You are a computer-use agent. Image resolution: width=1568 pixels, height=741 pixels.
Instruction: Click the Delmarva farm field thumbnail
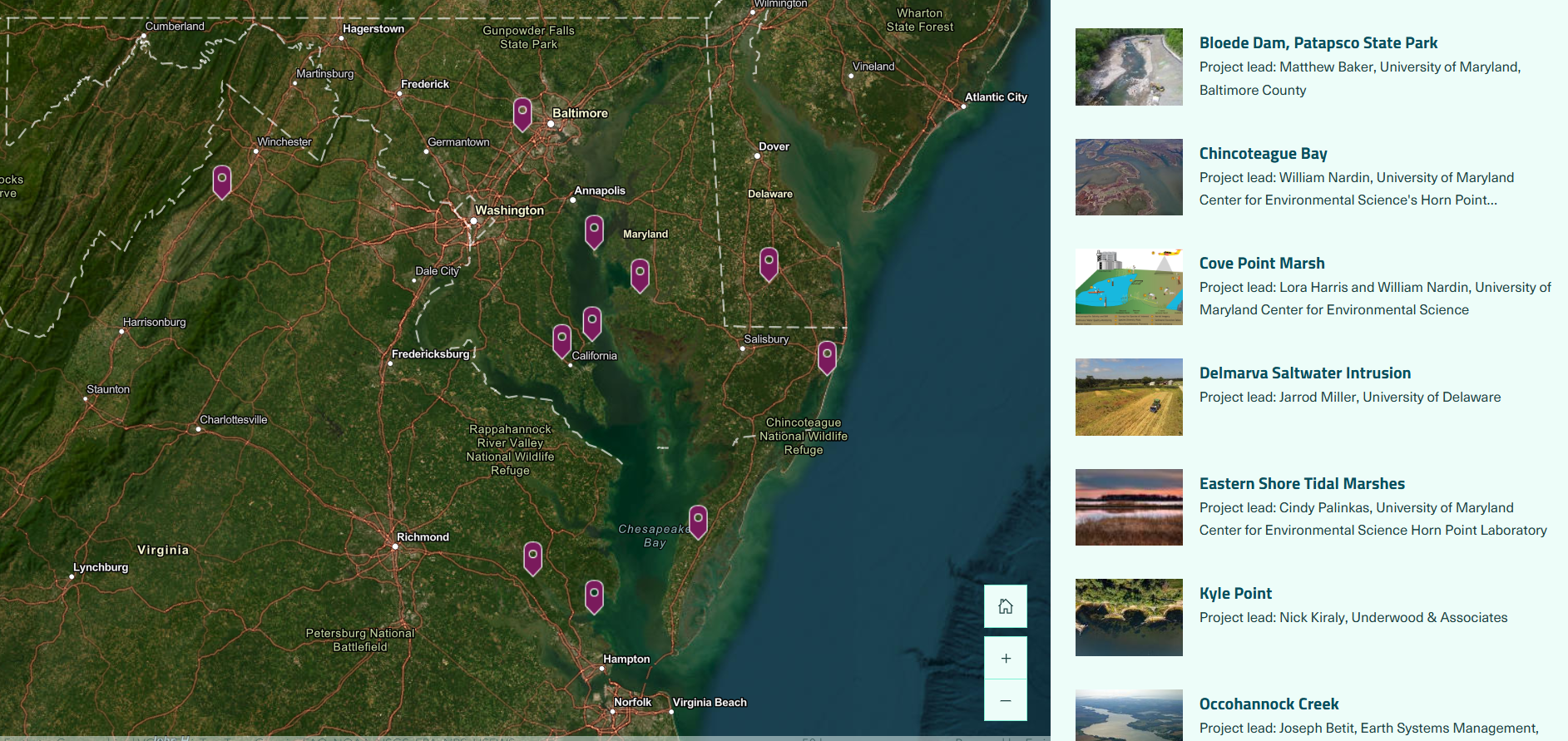pyautogui.click(x=1128, y=398)
